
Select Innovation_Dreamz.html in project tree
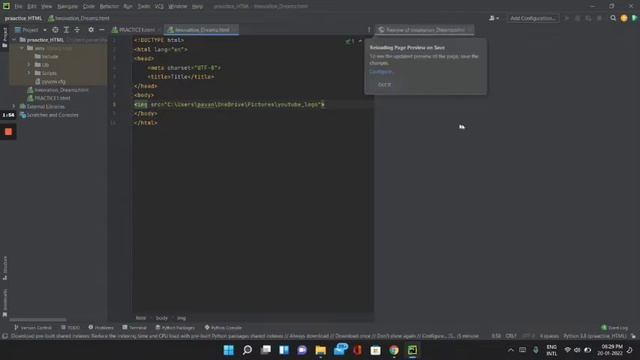coord(58,90)
